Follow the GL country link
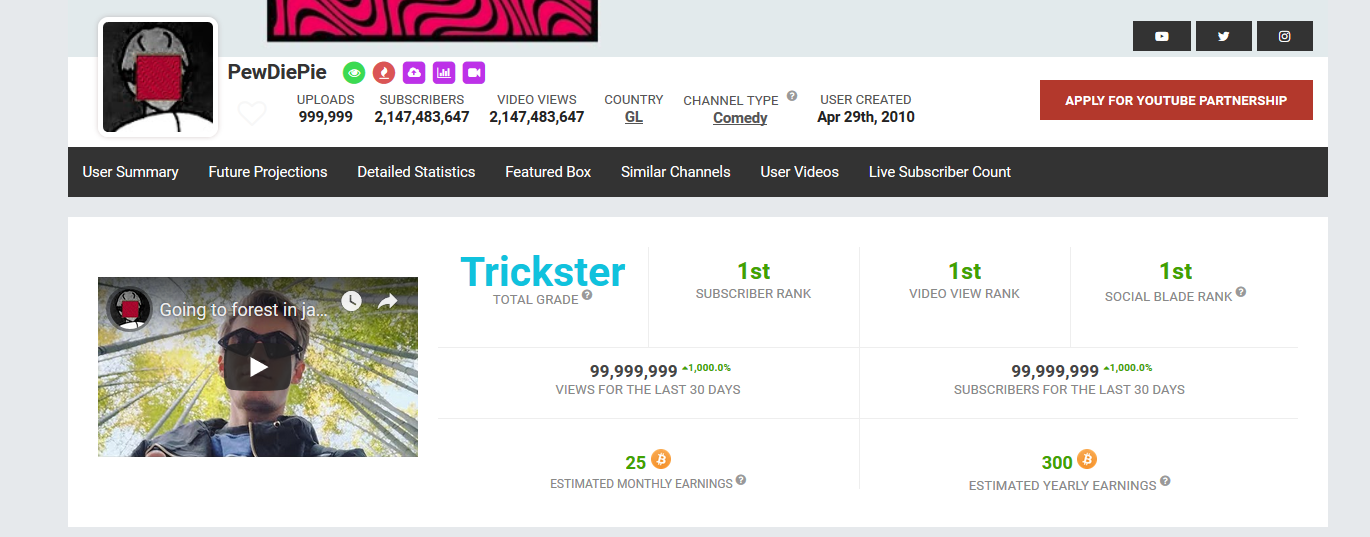This screenshot has height=537, width=1370. click(x=634, y=117)
